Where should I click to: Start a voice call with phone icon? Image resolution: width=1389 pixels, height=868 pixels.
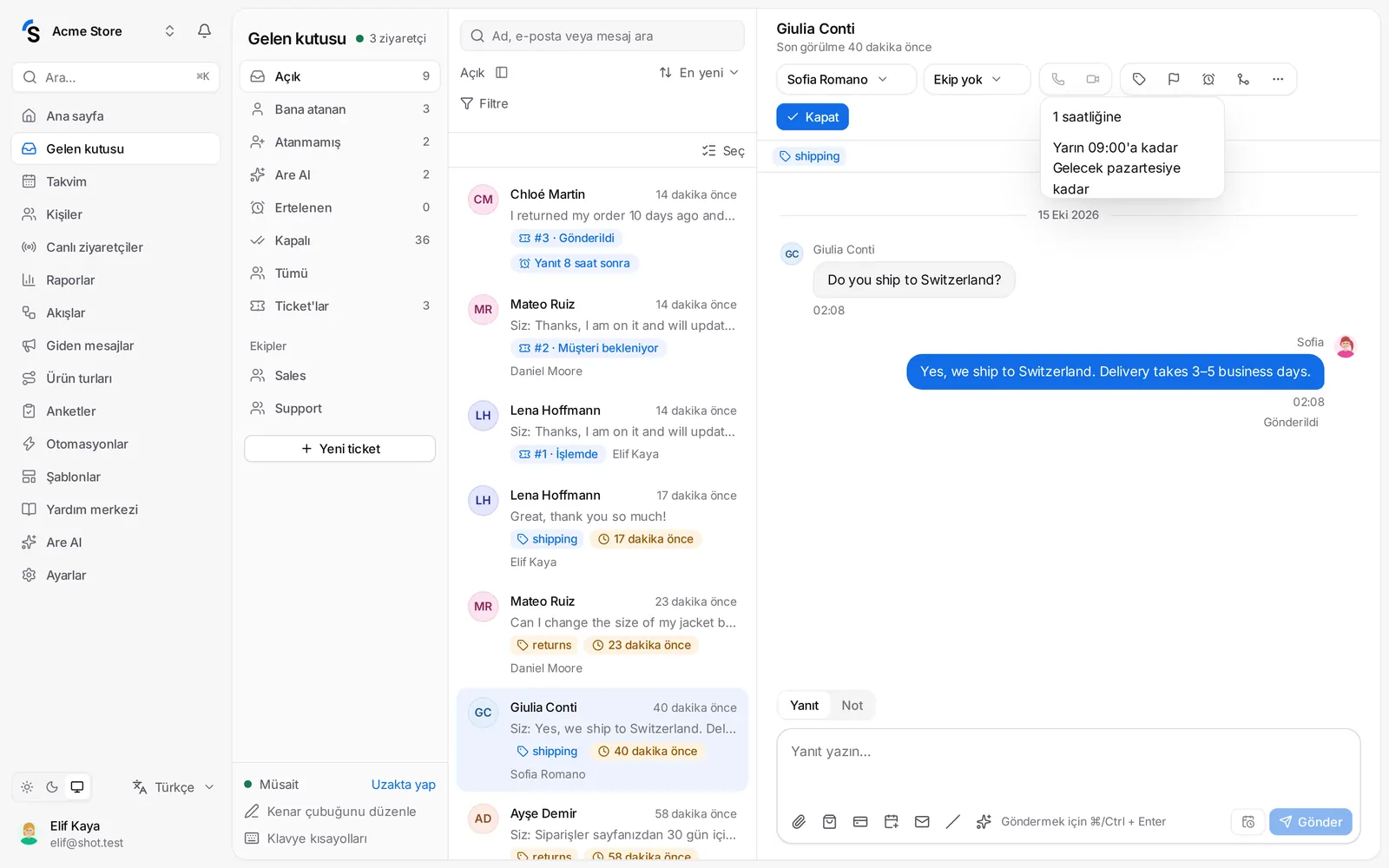coord(1058,79)
